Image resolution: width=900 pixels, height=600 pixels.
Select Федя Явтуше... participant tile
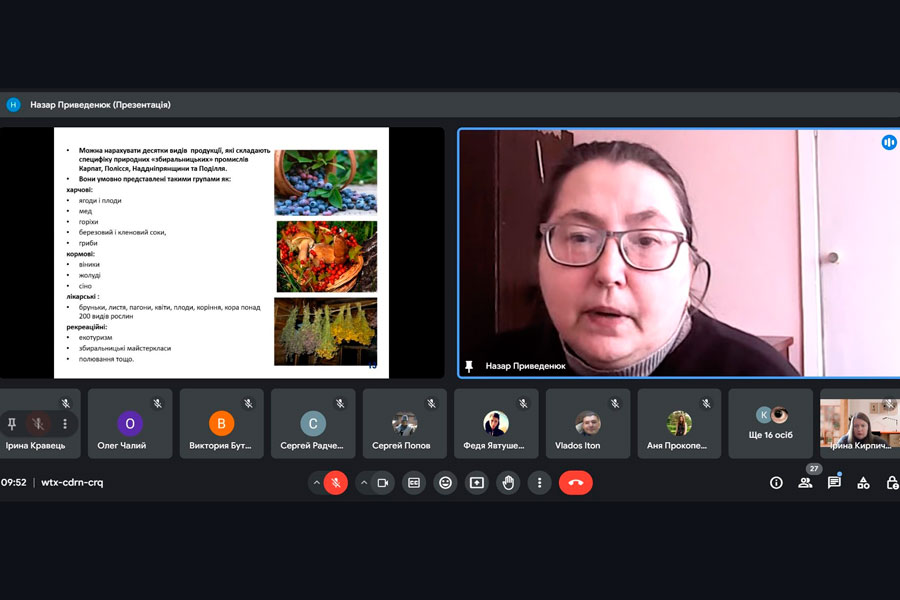click(496, 423)
